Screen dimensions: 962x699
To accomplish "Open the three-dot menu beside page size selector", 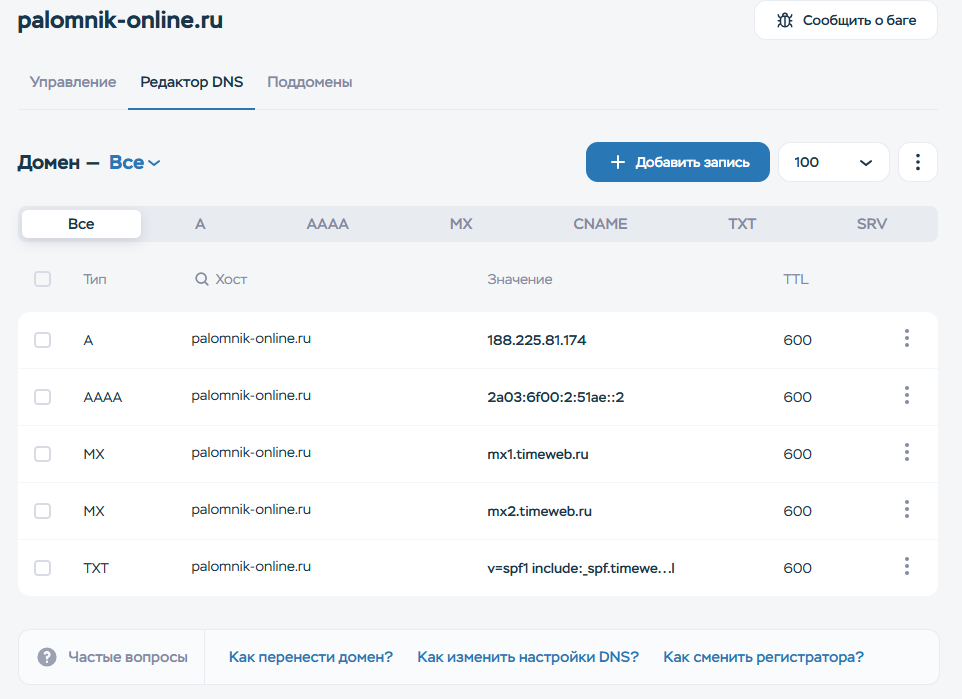I will click(918, 162).
